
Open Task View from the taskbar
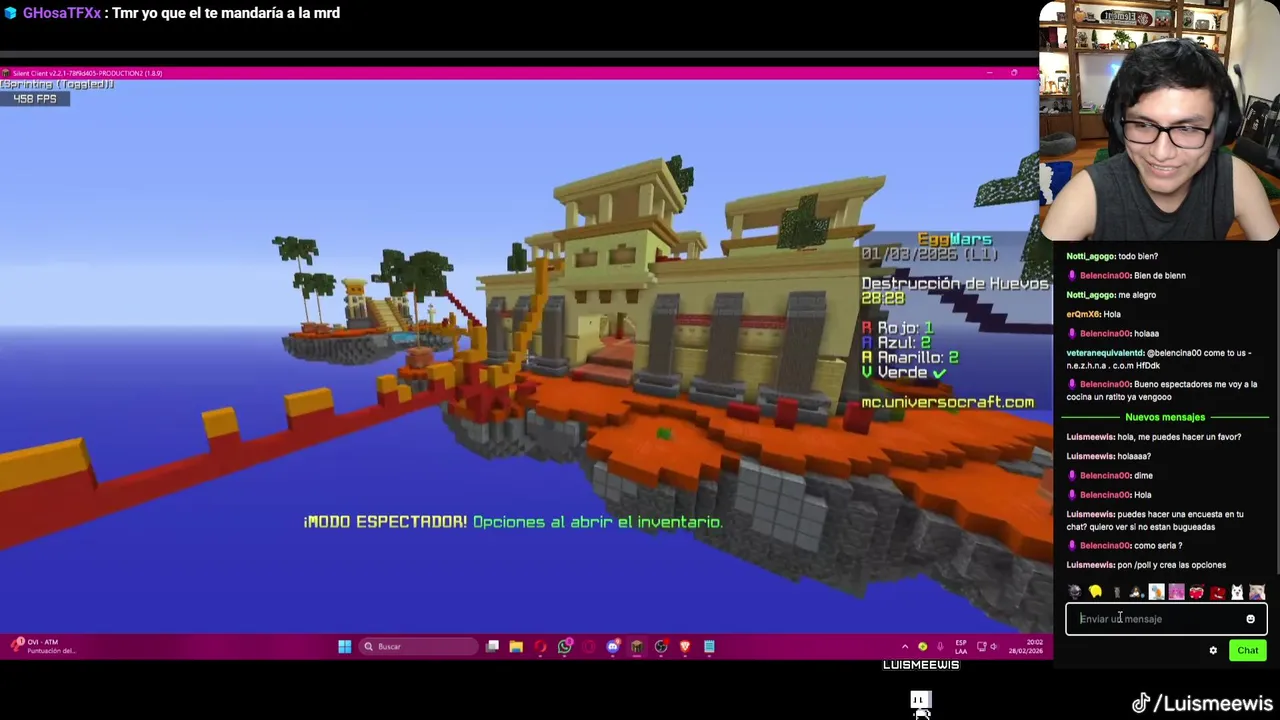492,646
